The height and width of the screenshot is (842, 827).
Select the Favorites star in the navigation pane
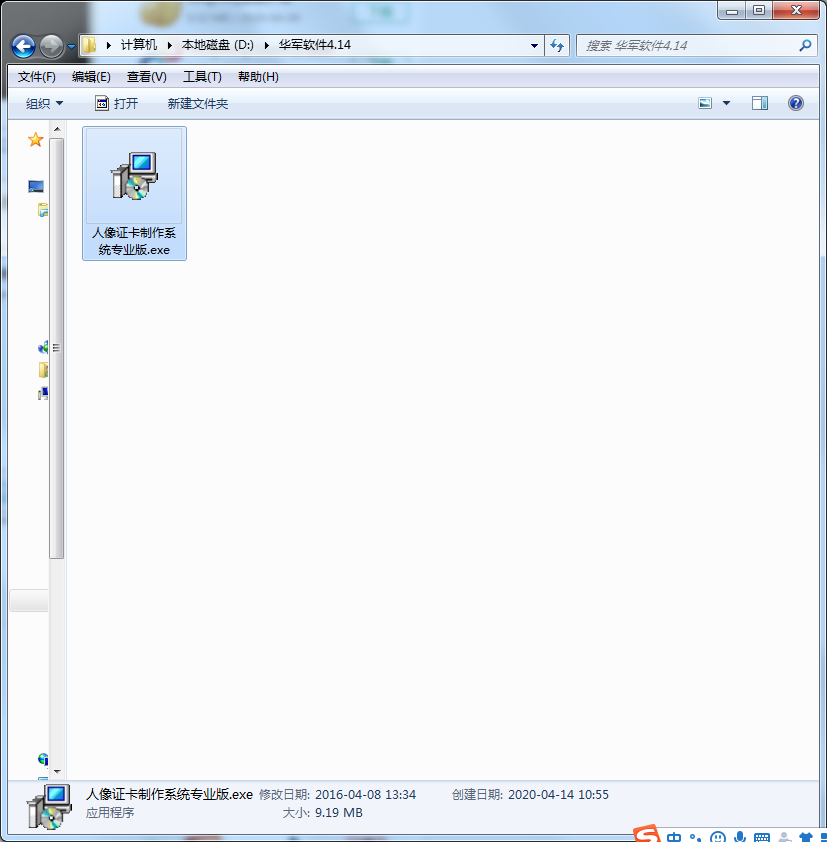tap(35, 140)
